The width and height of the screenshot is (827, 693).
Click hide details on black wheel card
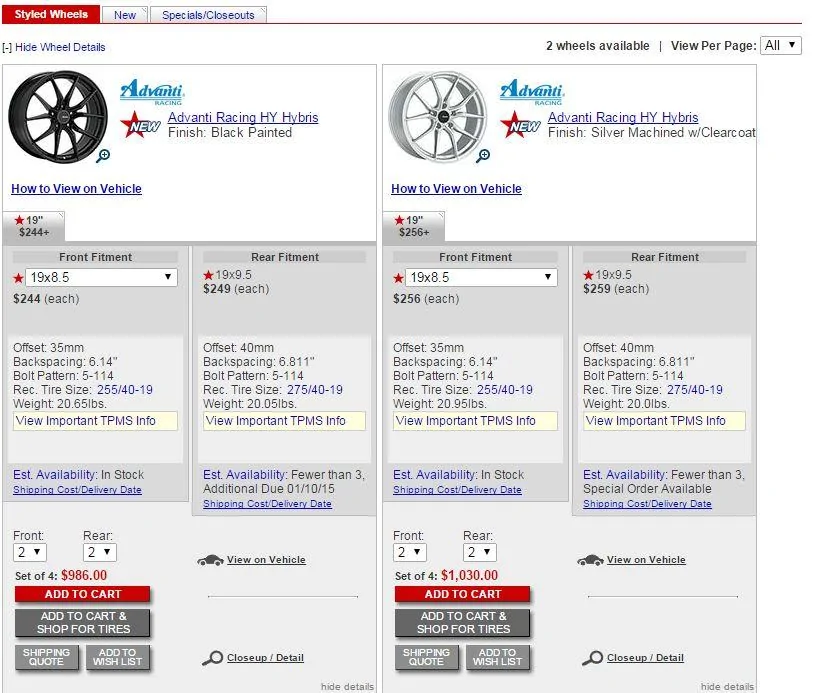(347, 687)
